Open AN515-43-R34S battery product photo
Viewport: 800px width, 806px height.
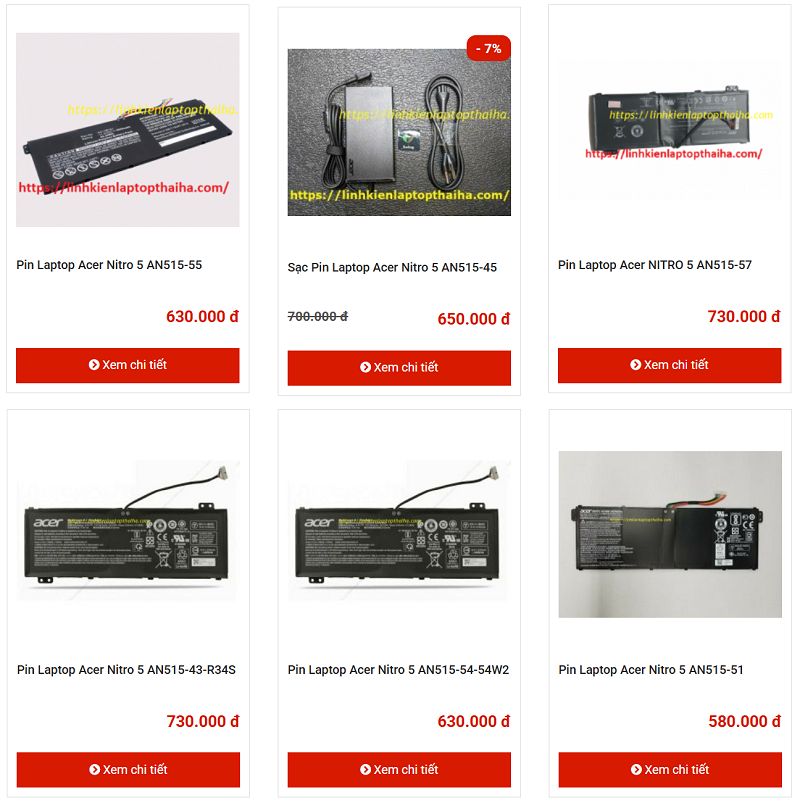click(128, 530)
